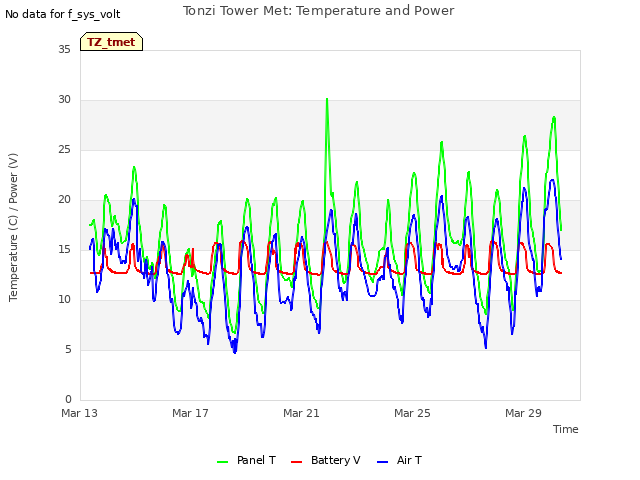Click the 'No data for f_sys_volt' message
640x480 pixels.
pyautogui.click(x=62, y=14)
